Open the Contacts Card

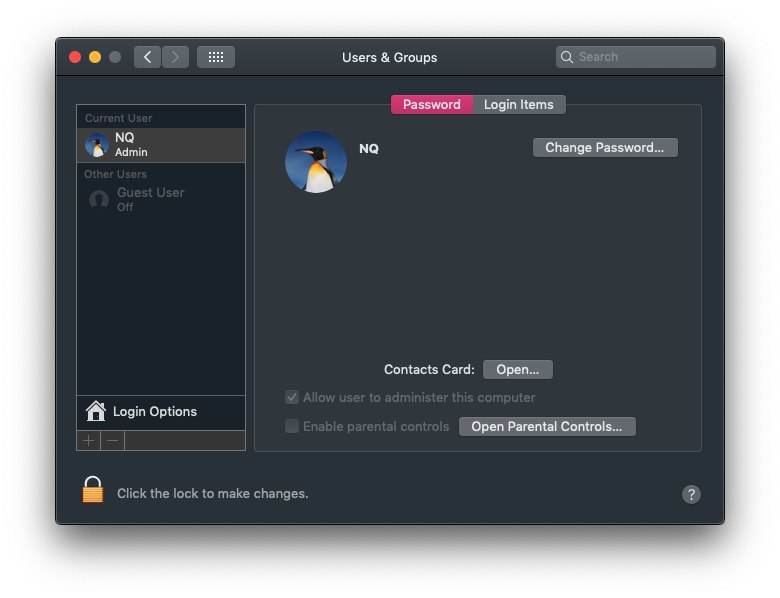click(x=517, y=369)
